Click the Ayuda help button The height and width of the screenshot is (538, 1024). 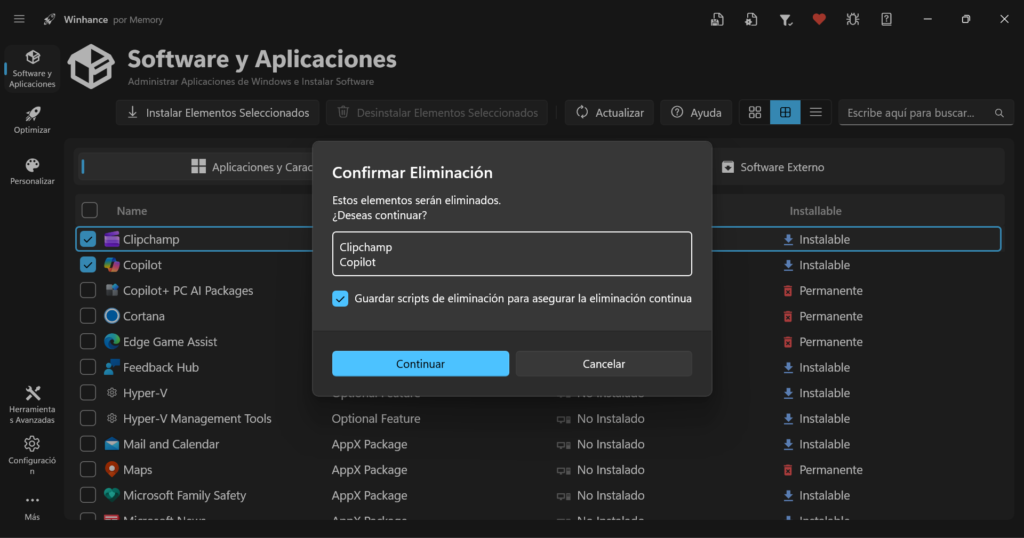pyautogui.click(x=696, y=112)
